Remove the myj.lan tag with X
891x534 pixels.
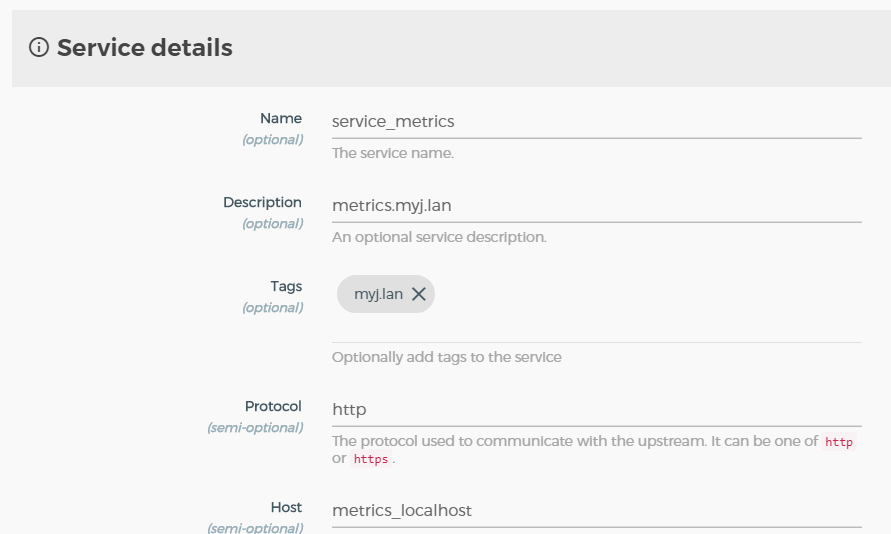[419, 294]
